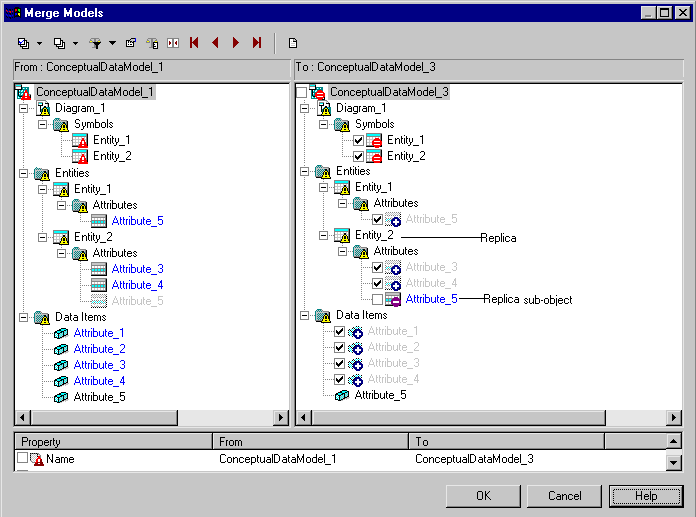696x517 pixels.
Task: Click the Entity_2 symbol icon in From pane
Action: (x=80, y=156)
